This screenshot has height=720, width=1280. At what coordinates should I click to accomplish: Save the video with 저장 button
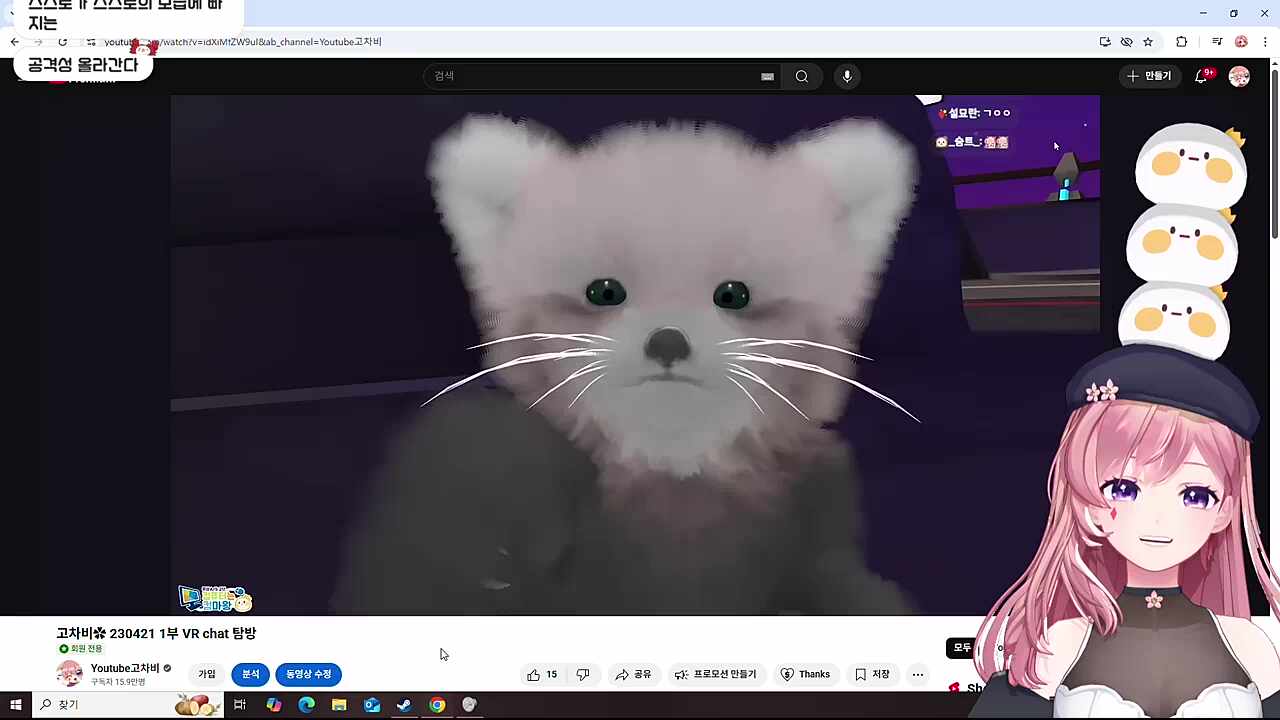pos(872,675)
